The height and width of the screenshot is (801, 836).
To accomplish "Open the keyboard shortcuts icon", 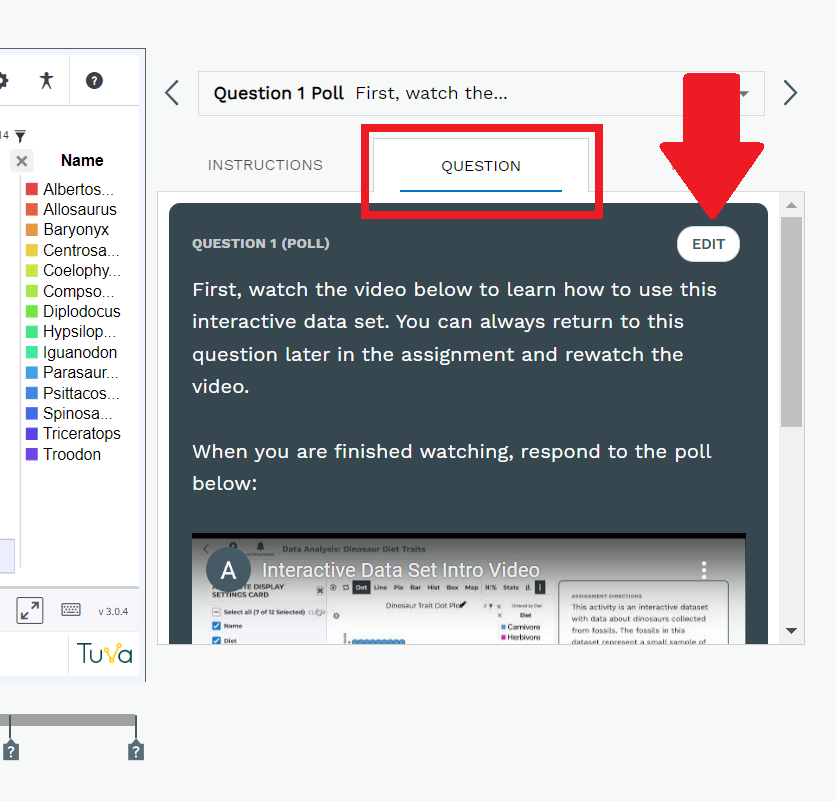I will [x=71, y=610].
